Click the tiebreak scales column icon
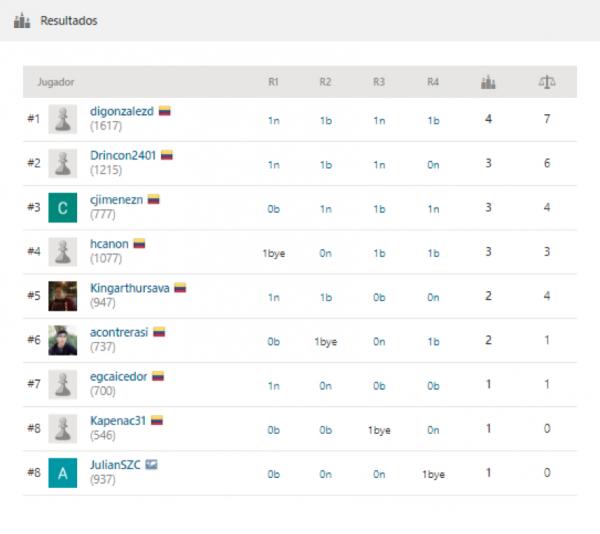The width and height of the screenshot is (600, 534). tap(547, 82)
